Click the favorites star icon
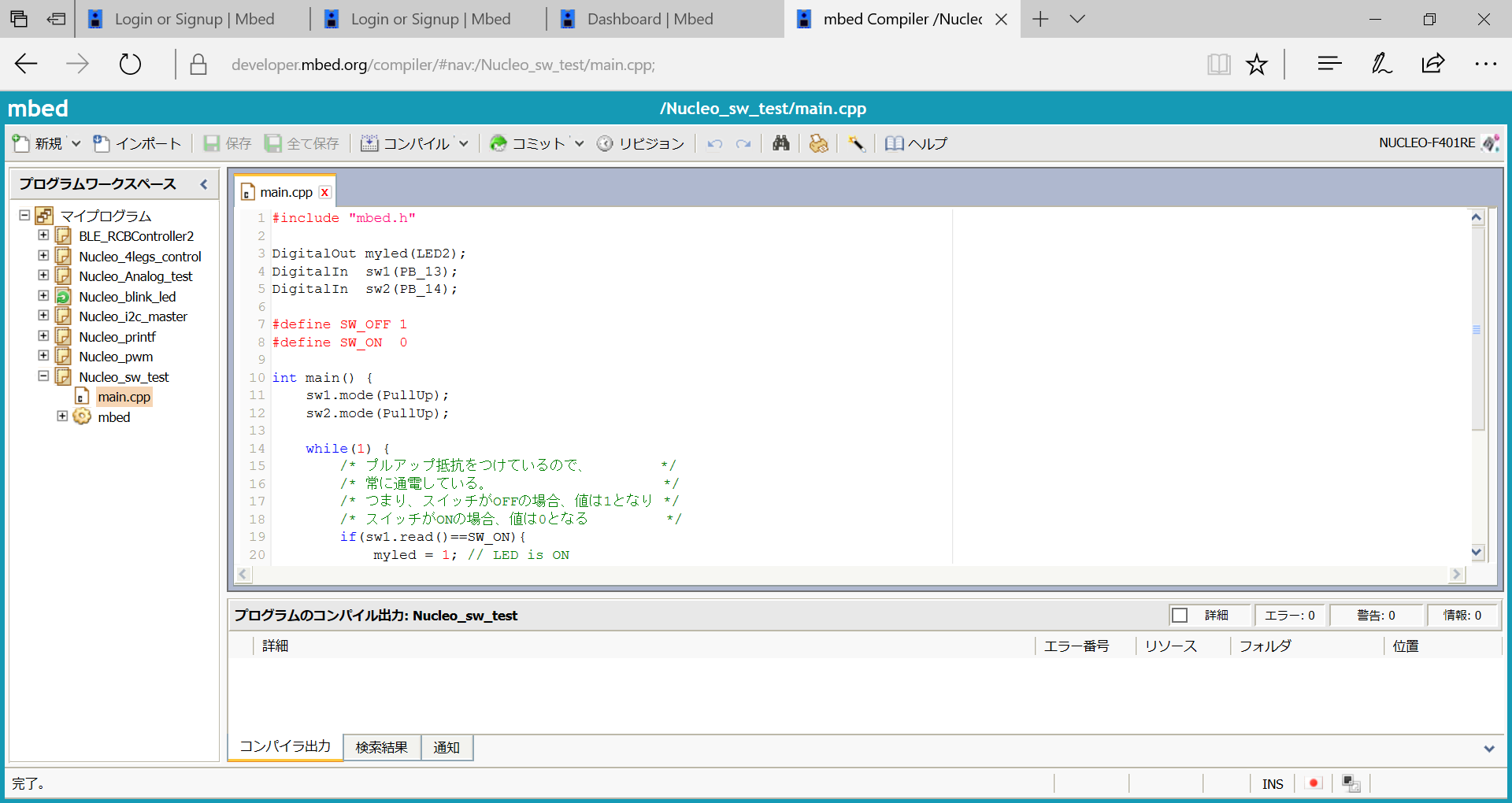 pos(1257,64)
